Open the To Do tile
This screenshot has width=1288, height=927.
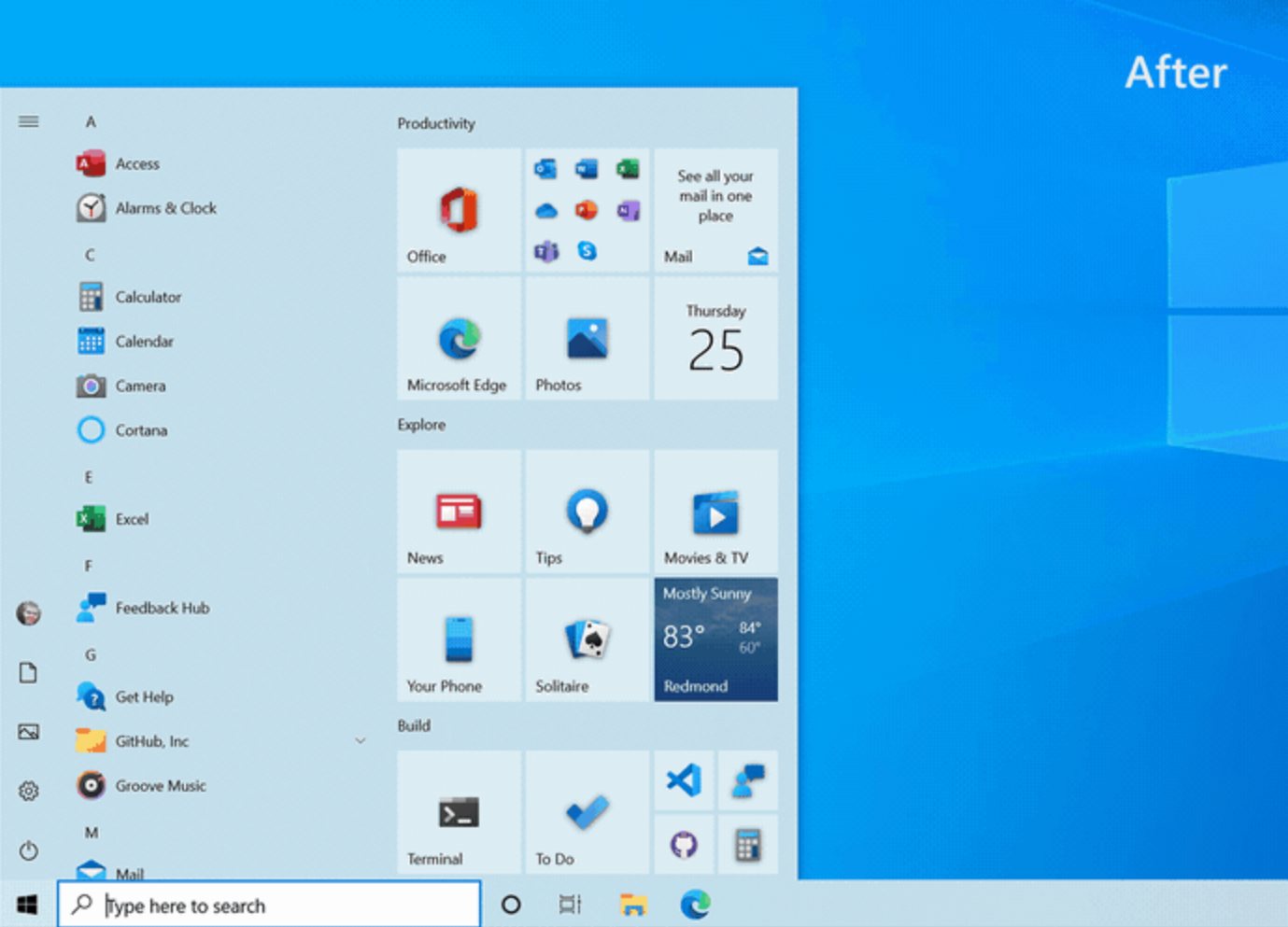[587, 812]
